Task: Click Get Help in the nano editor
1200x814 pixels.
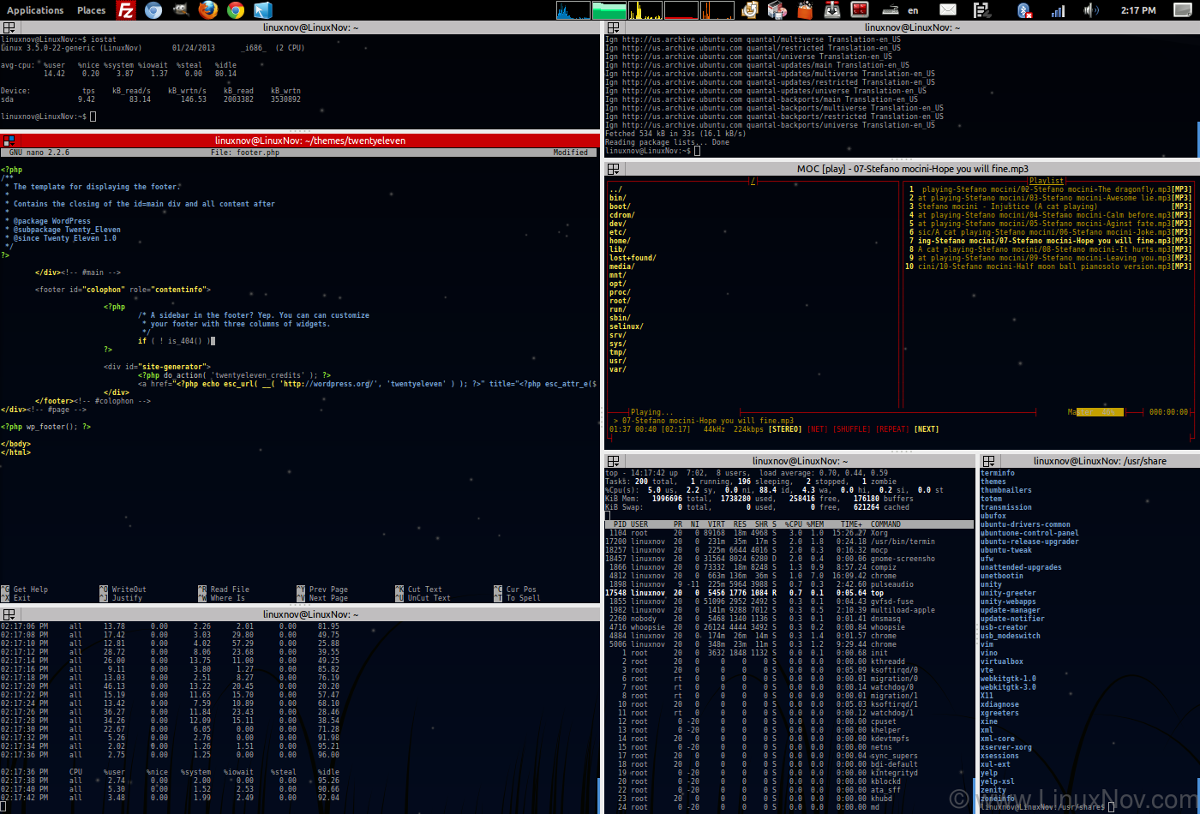Action: pyautogui.click(x=28, y=590)
